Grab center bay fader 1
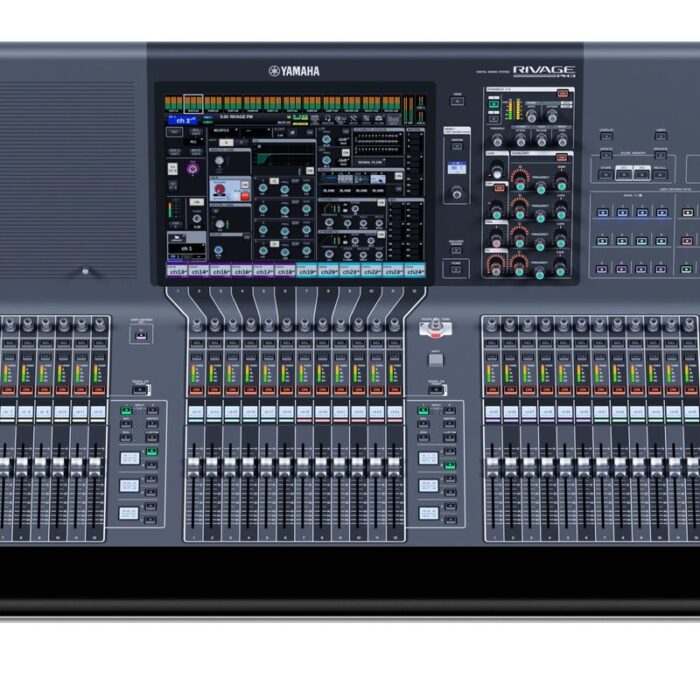700x700 pixels. [x=193, y=467]
